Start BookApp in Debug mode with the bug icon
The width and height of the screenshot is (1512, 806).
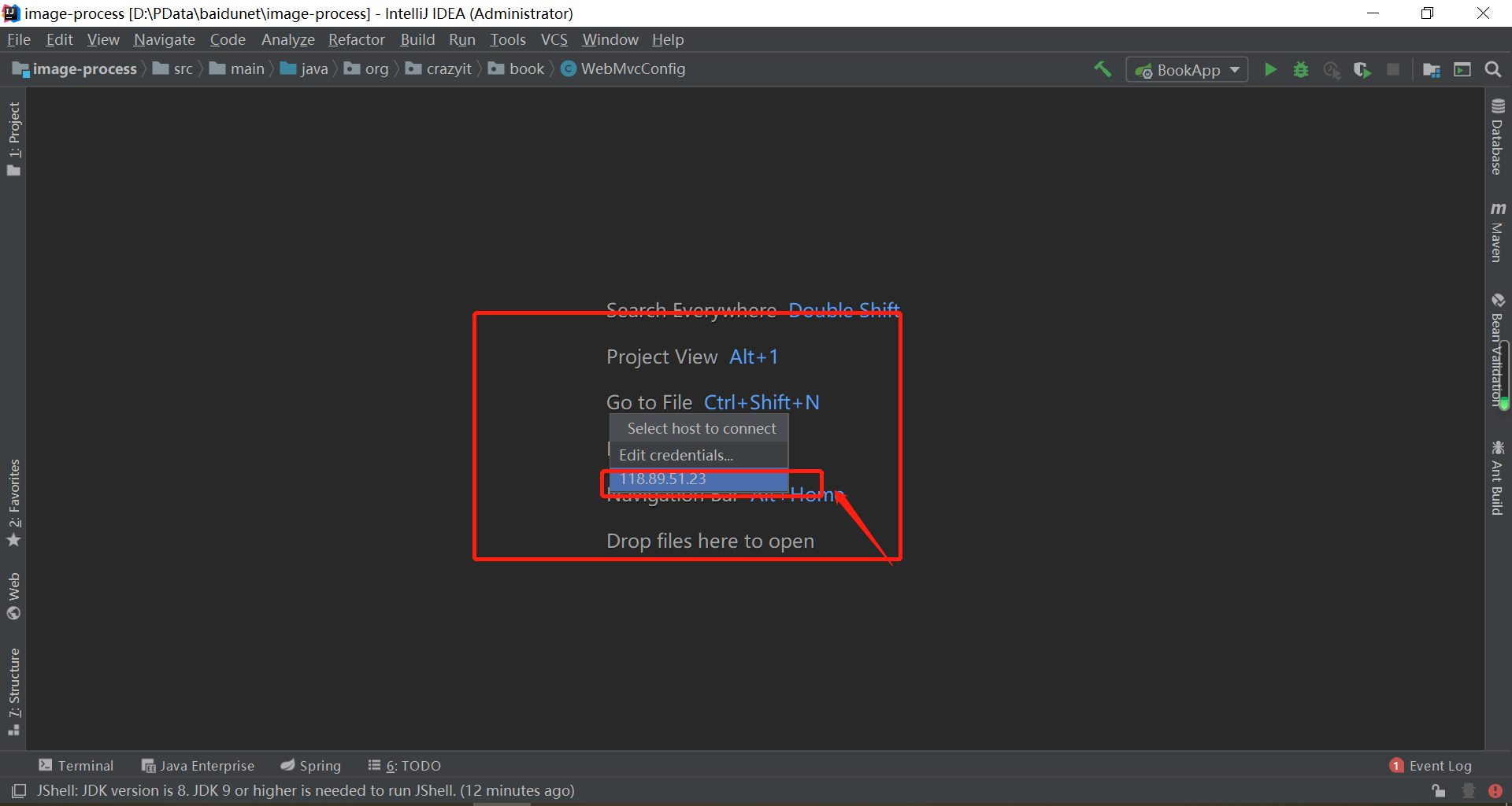coord(1300,69)
